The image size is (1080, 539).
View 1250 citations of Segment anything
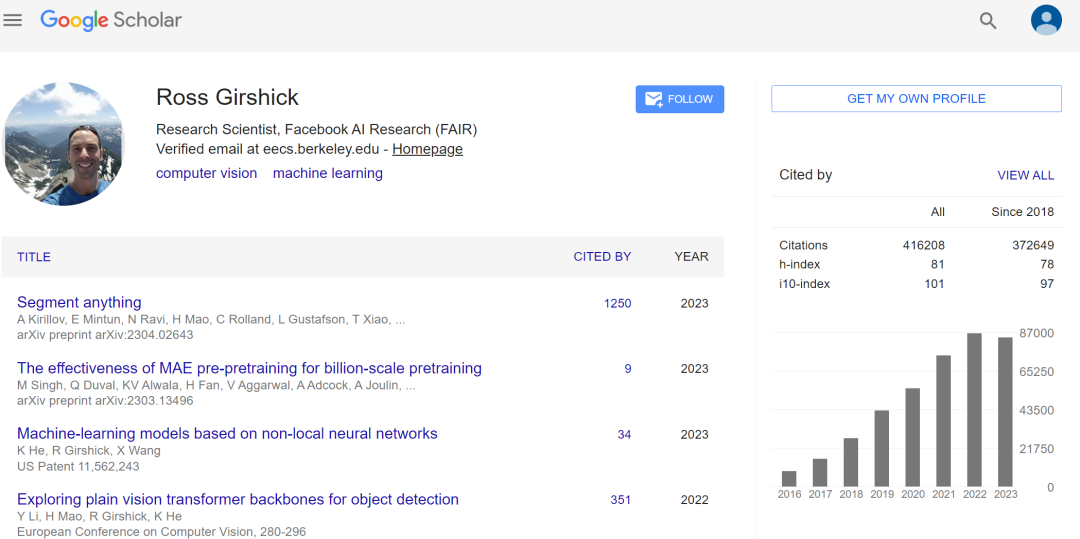(617, 303)
